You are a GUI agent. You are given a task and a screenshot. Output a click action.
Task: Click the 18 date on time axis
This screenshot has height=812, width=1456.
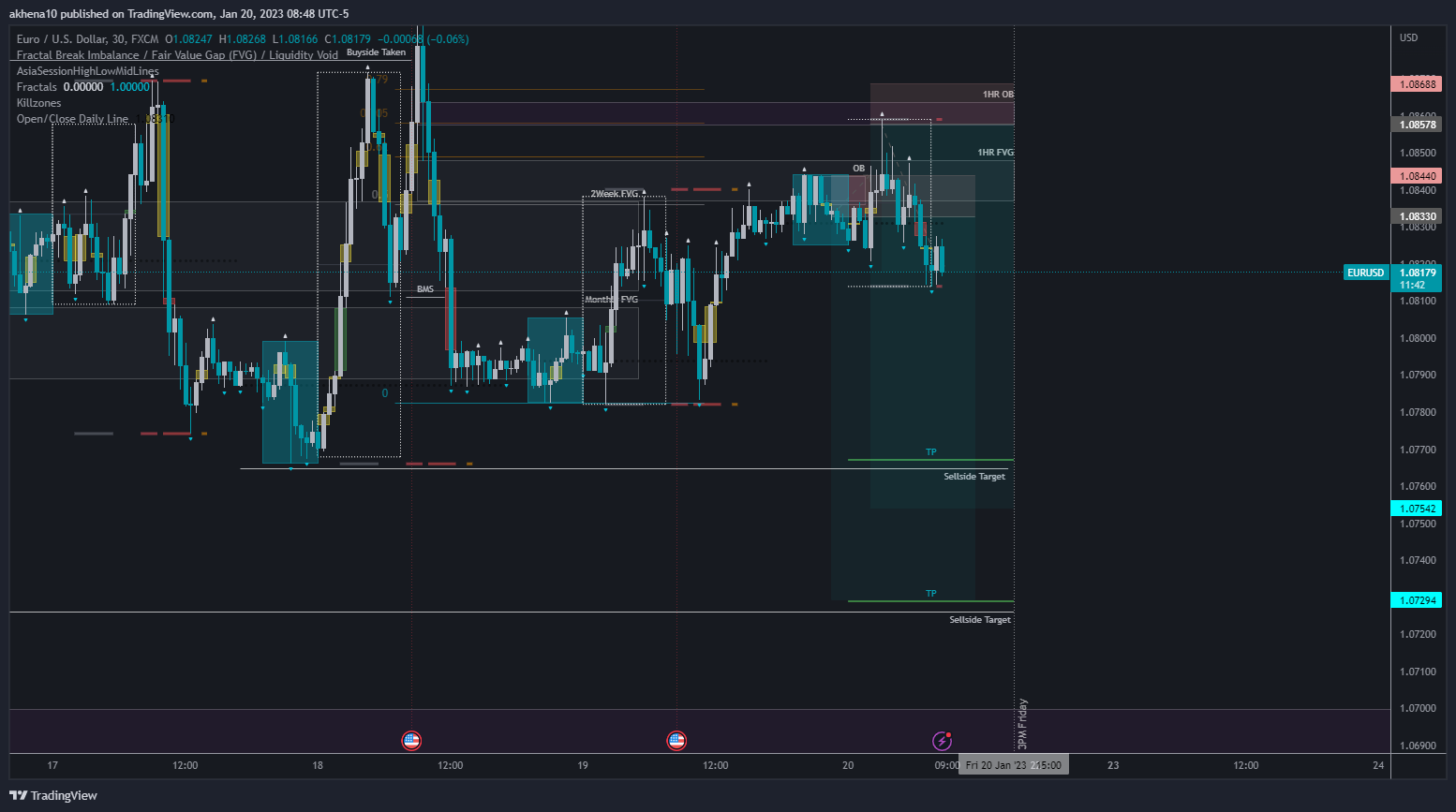point(318,765)
